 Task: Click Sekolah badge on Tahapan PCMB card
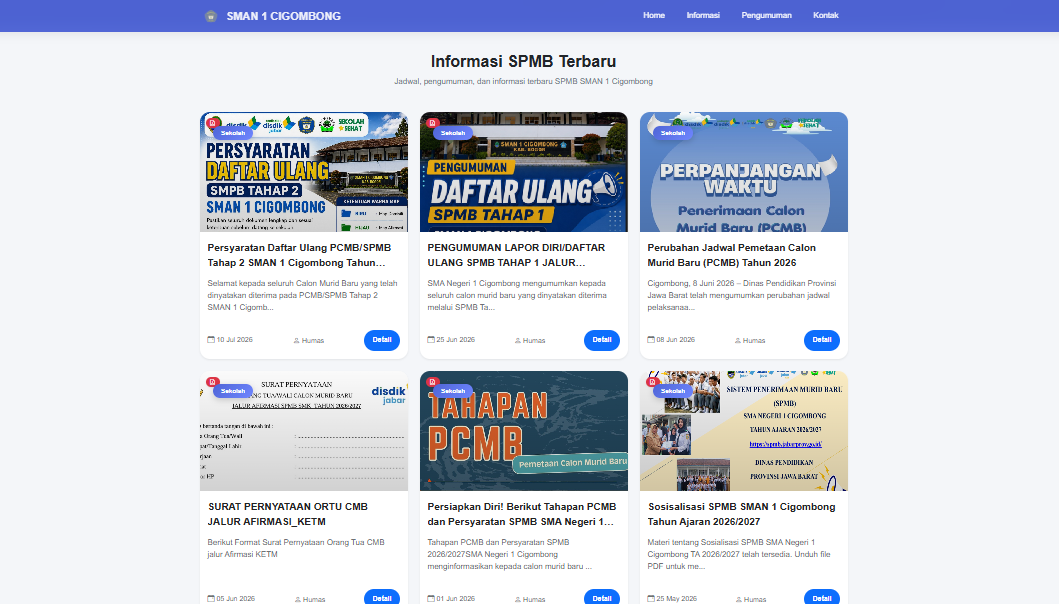pos(453,391)
